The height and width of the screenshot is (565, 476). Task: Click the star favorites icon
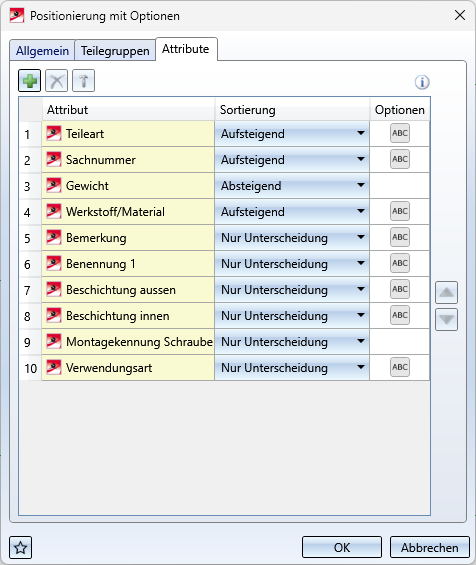[x=21, y=548]
